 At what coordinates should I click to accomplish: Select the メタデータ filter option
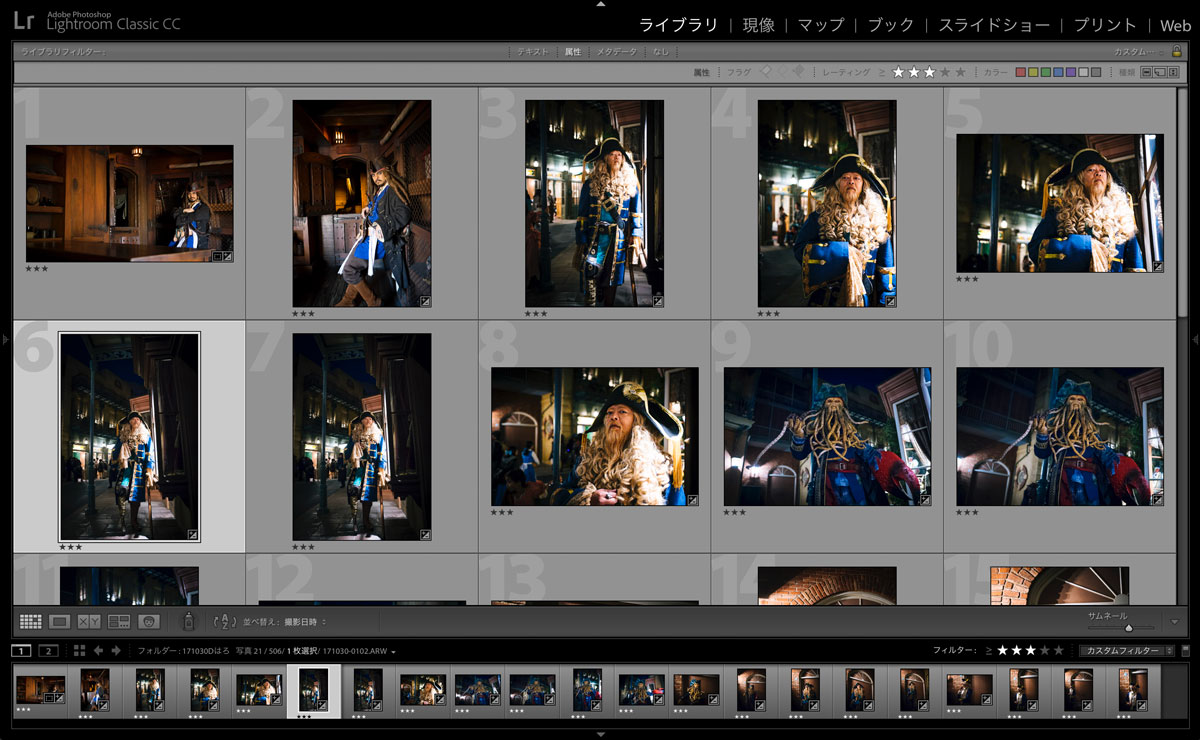(x=616, y=52)
